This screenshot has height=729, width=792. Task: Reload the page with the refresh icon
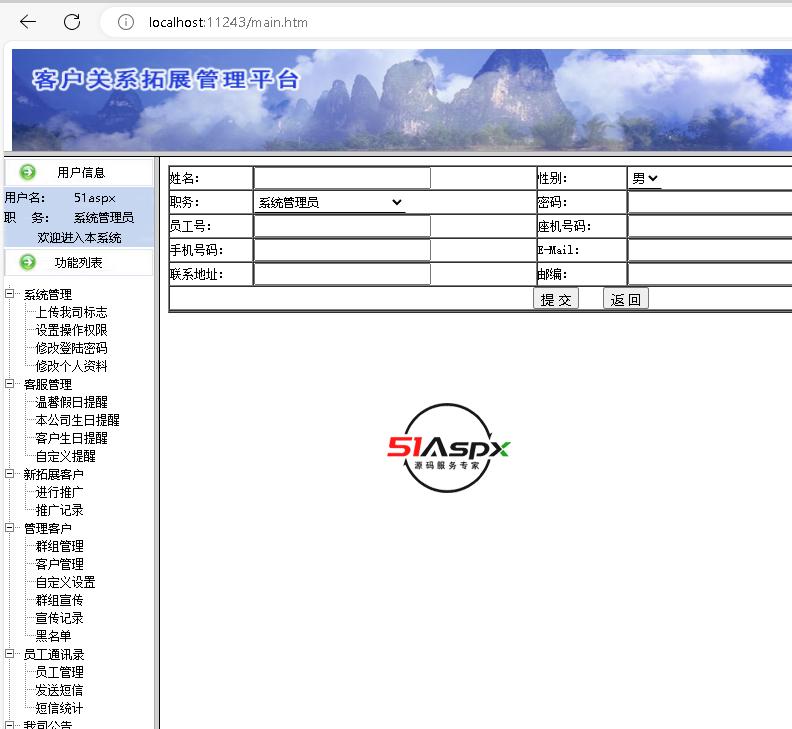pyautogui.click(x=72, y=22)
